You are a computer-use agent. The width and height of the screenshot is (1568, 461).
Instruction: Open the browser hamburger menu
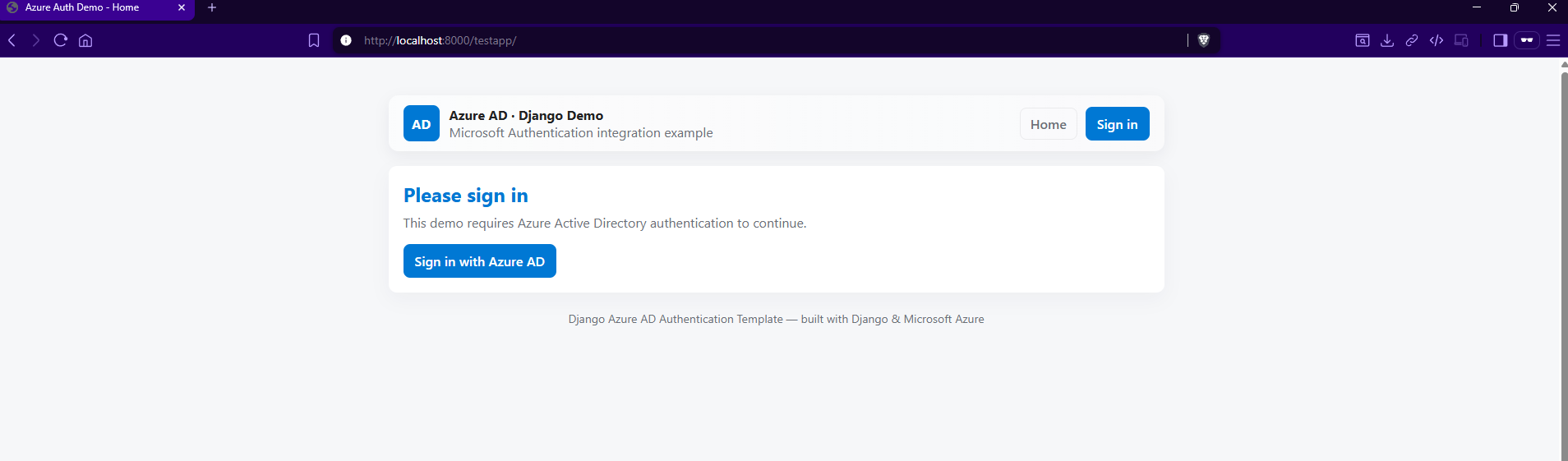[1553, 40]
